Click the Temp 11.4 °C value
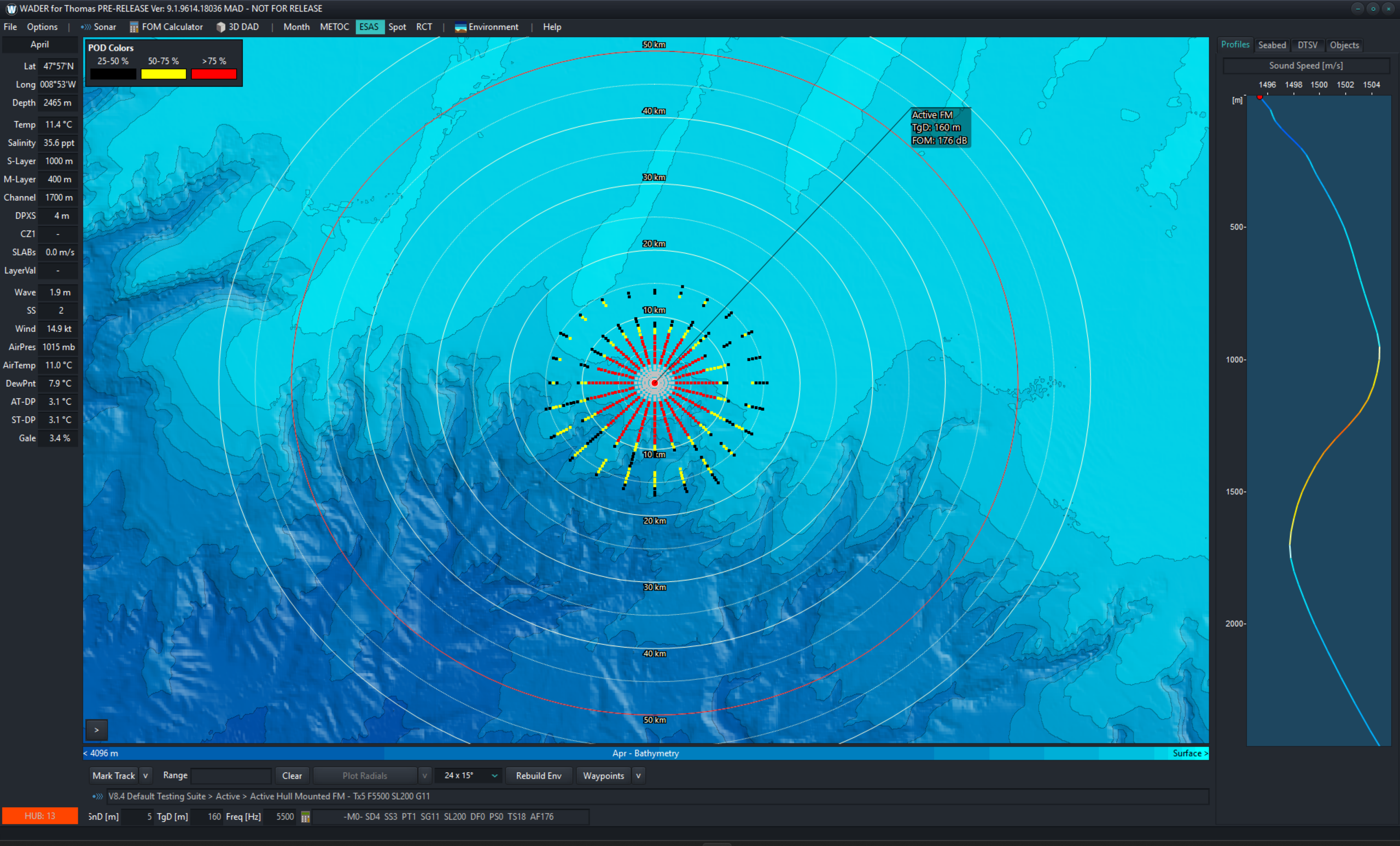The height and width of the screenshot is (846, 1400). click(59, 125)
